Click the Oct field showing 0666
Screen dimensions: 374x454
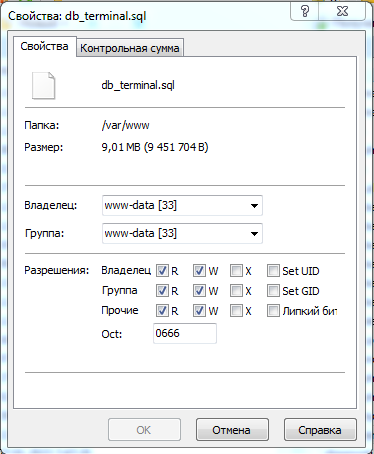click(185, 333)
